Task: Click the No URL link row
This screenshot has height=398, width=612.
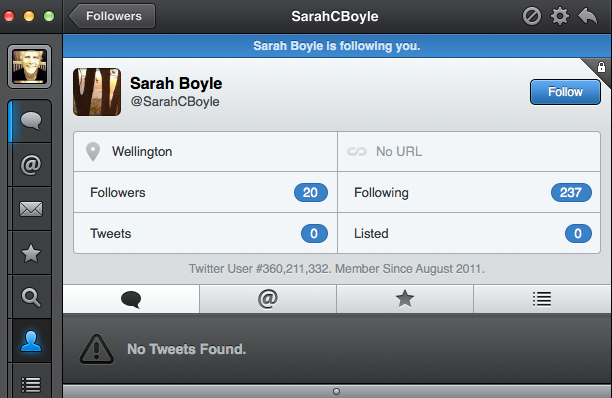Action: (x=469, y=151)
